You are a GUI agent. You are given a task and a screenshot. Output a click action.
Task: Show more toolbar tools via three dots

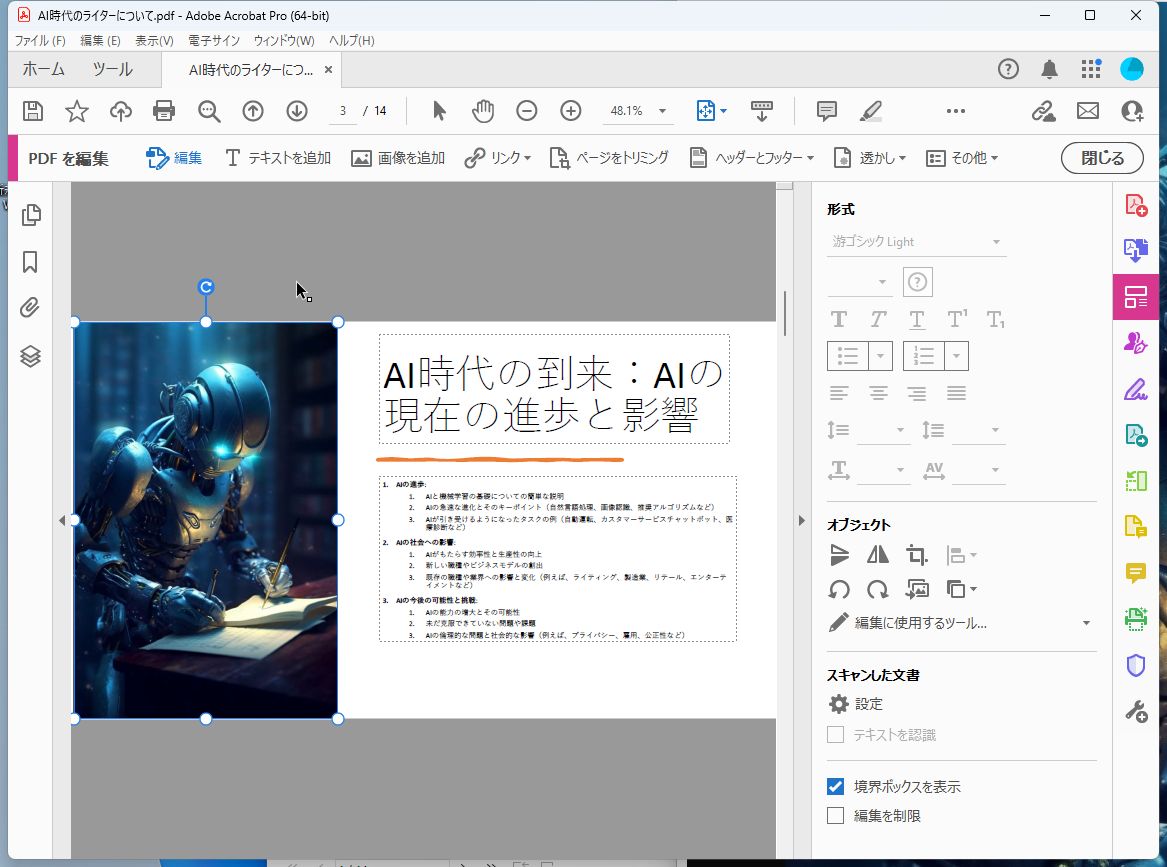(956, 112)
